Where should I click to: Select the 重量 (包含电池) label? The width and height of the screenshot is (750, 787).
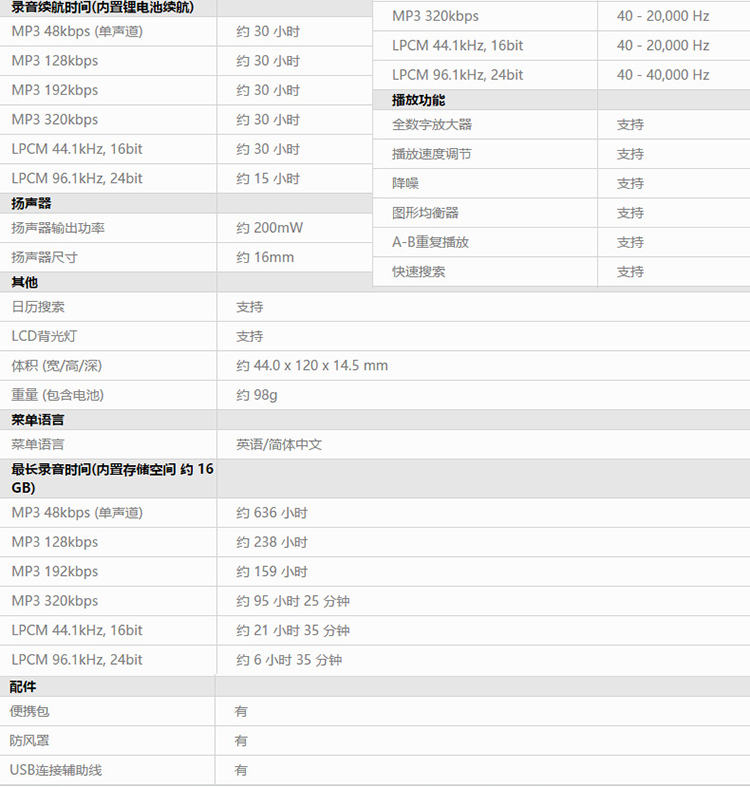[x=57, y=395]
